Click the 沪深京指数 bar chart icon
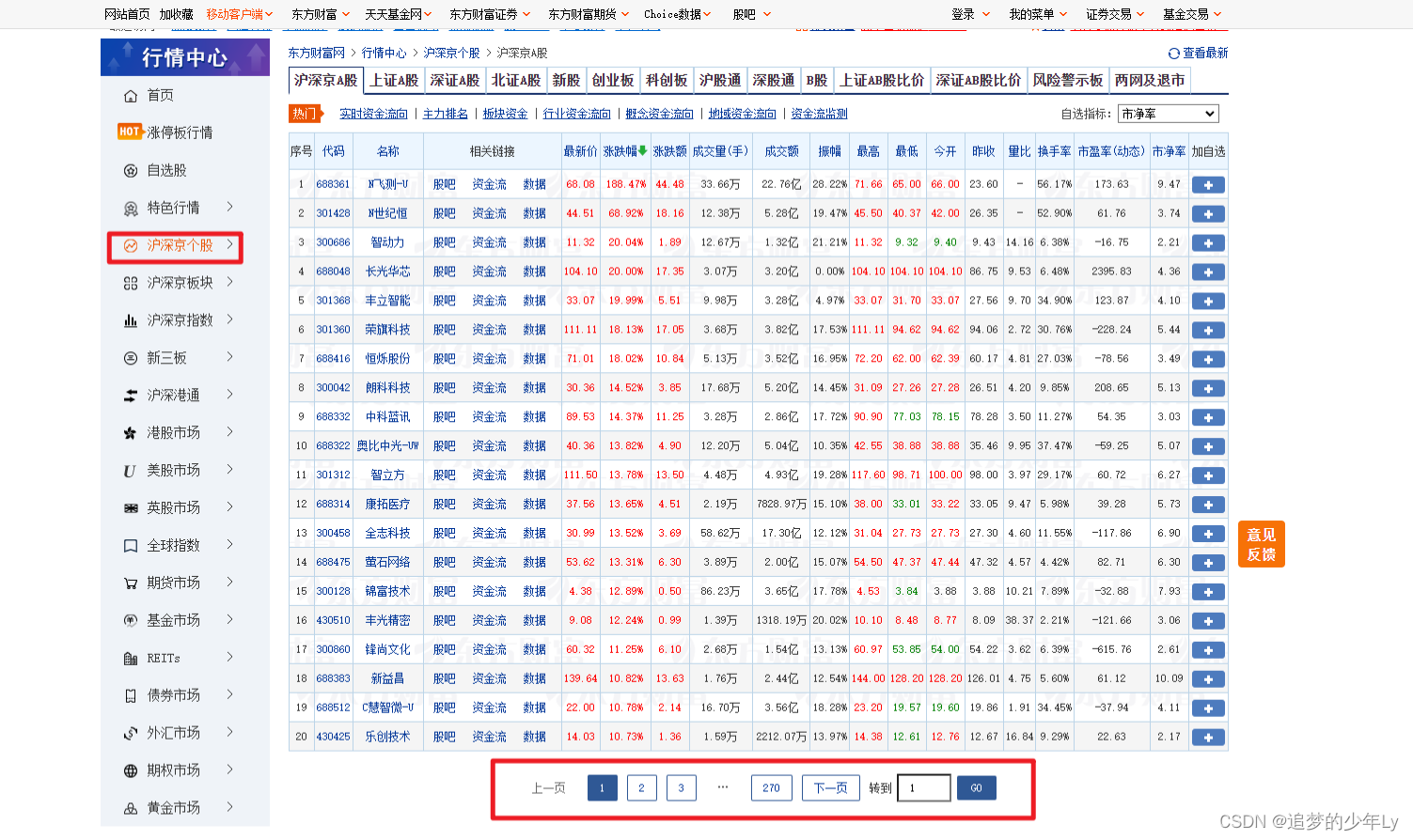The width and height of the screenshot is (1413, 840). [131, 320]
